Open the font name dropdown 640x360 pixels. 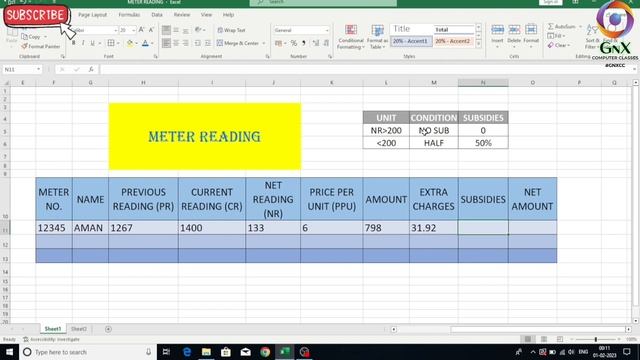tap(116, 30)
